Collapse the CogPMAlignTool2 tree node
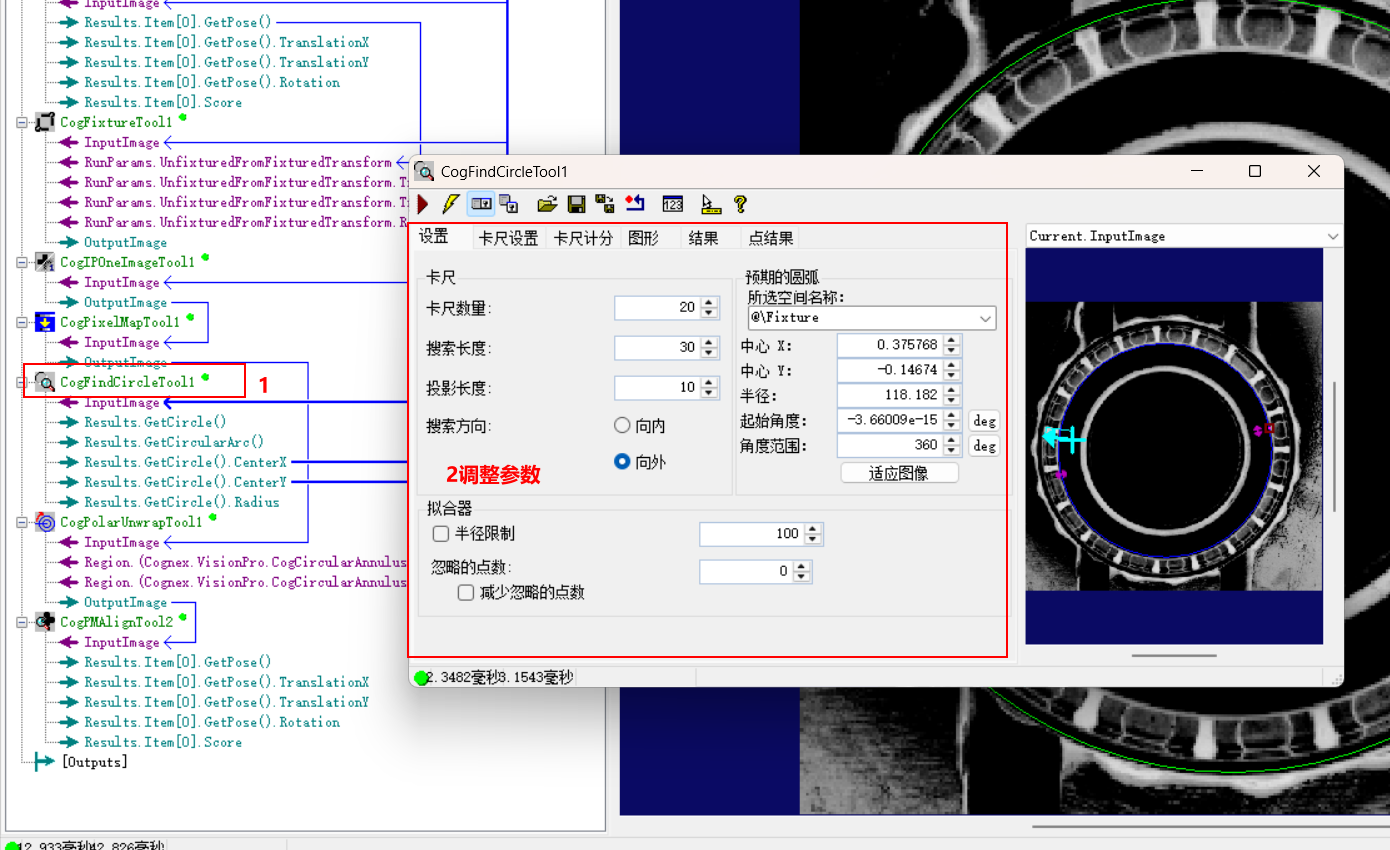This screenshot has height=850, width=1390. point(22,622)
